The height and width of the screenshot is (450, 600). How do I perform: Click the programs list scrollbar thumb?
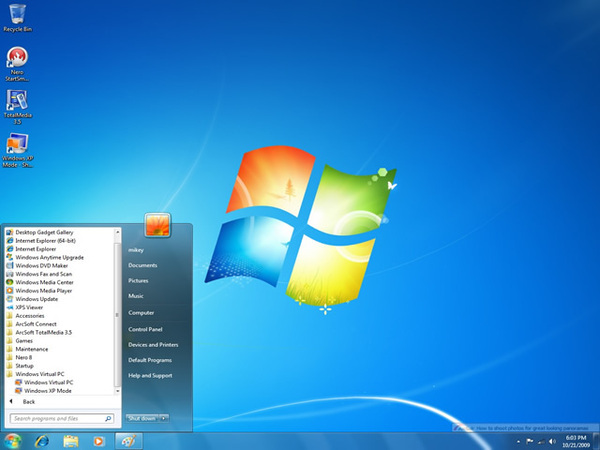pyautogui.click(x=117, y=315)
